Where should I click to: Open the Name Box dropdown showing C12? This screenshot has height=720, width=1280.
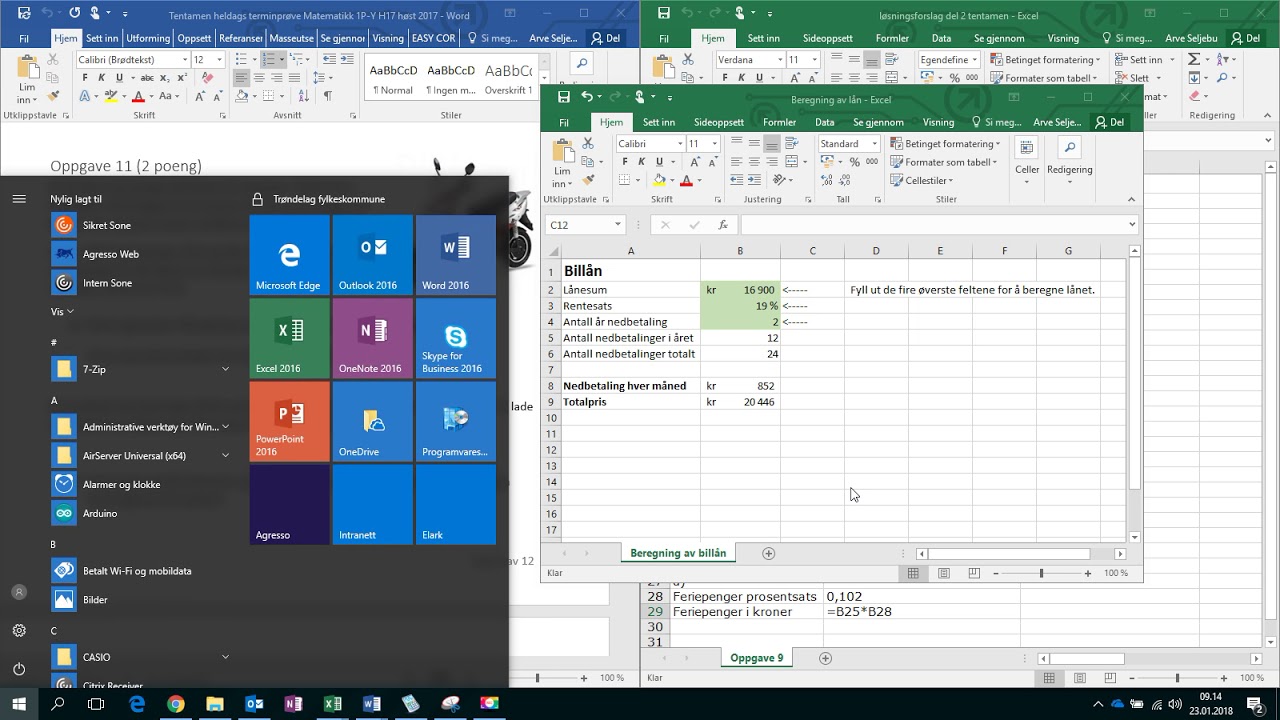click(x=618, y=225)
